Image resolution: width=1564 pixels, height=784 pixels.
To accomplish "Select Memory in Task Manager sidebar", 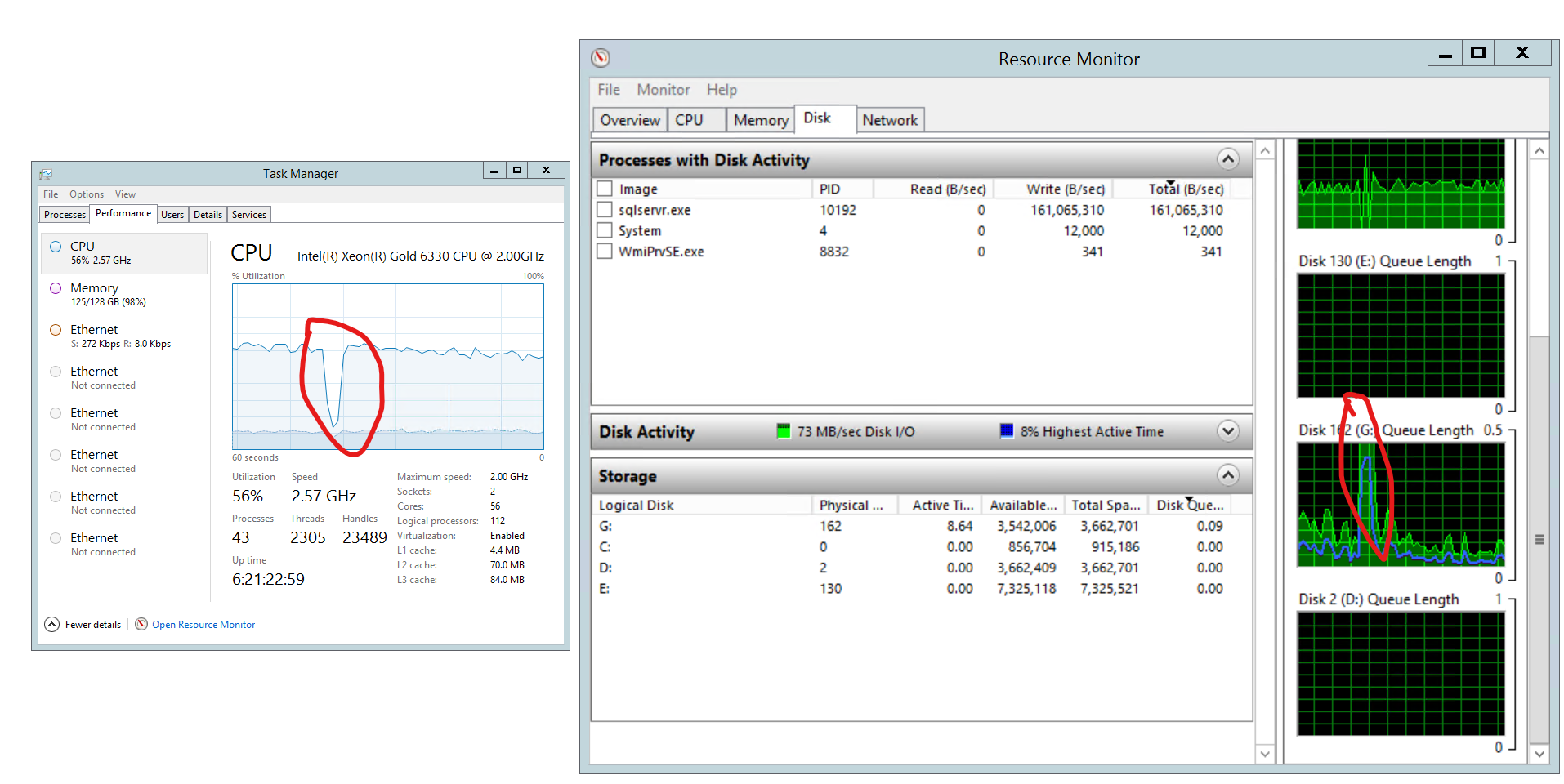I will (124, 295).
